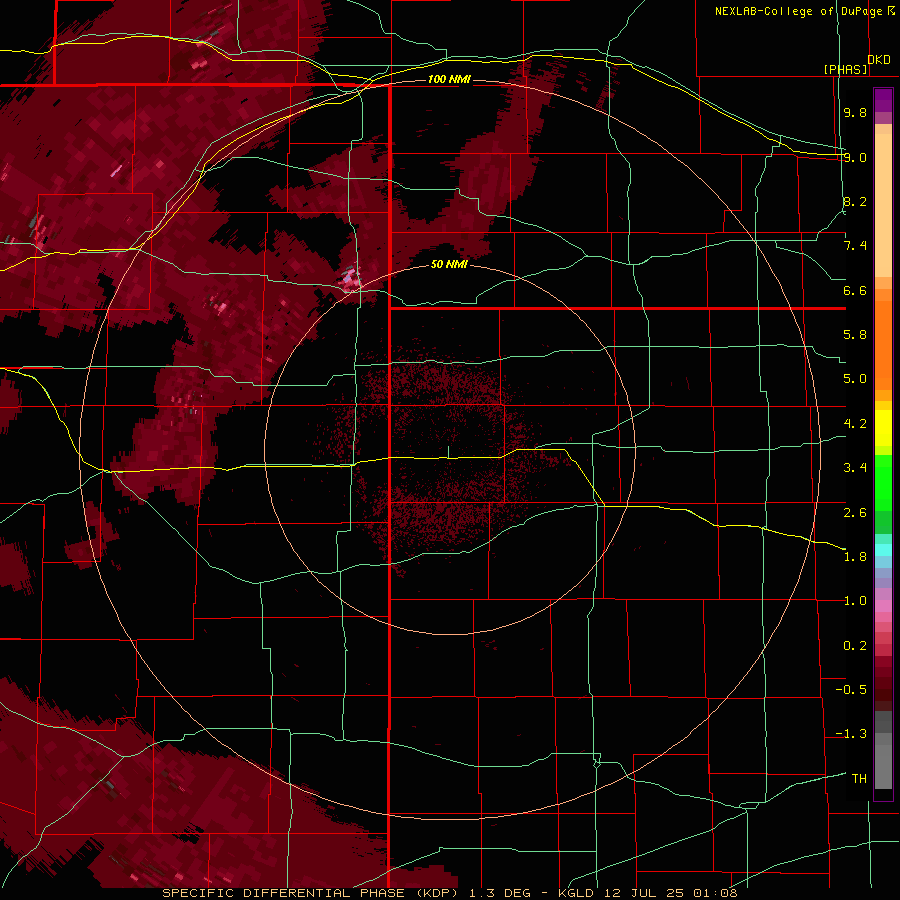This screenshot has width=900, height=900.
Task: Click the "TH" threshold label on scale
Action: [x=859, y=779]
